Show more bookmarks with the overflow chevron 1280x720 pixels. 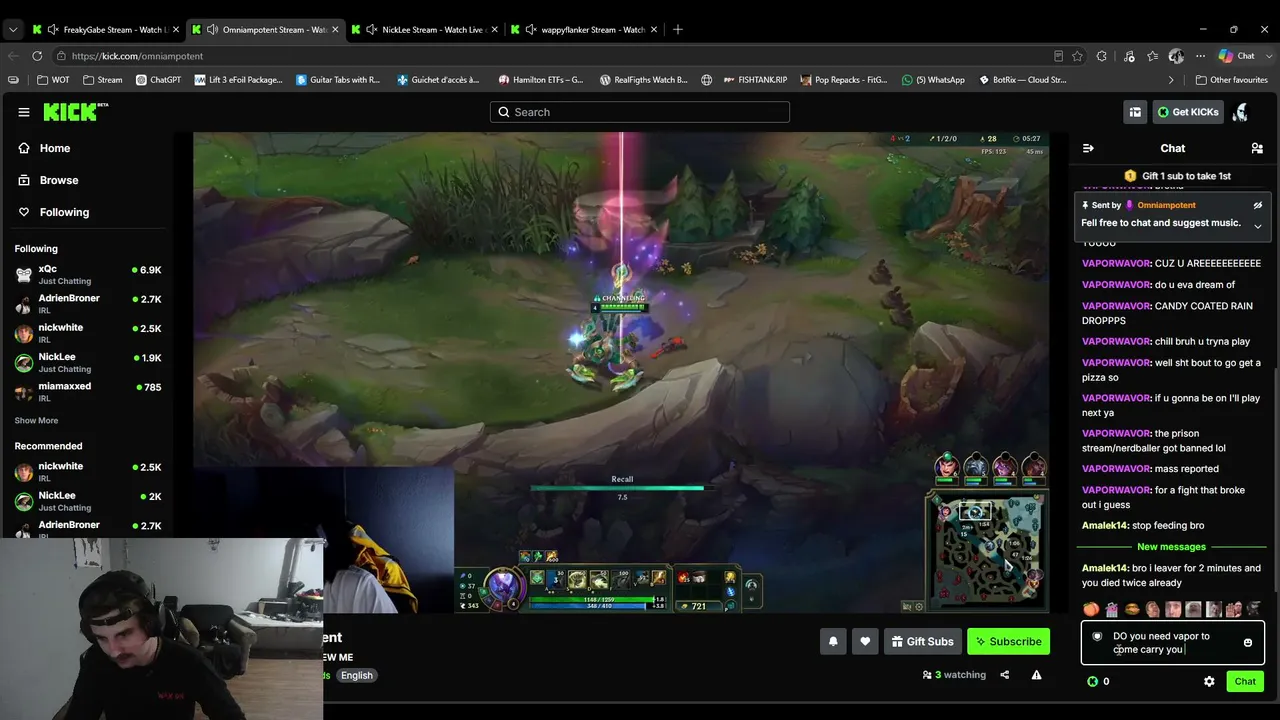(1171, 80)
